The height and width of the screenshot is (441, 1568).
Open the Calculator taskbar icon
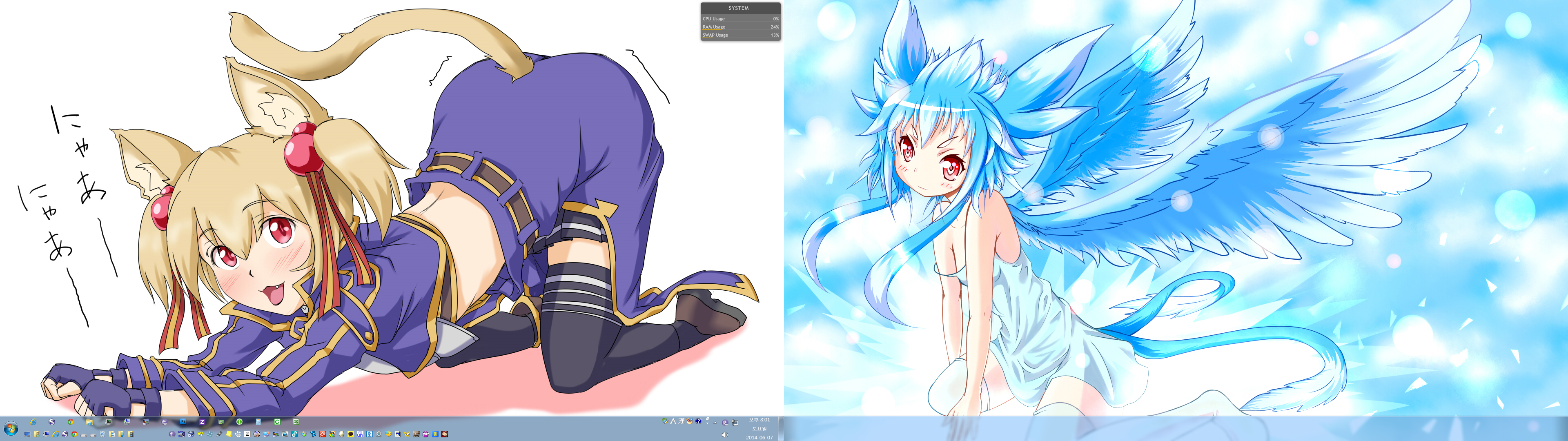pos(258,422)
